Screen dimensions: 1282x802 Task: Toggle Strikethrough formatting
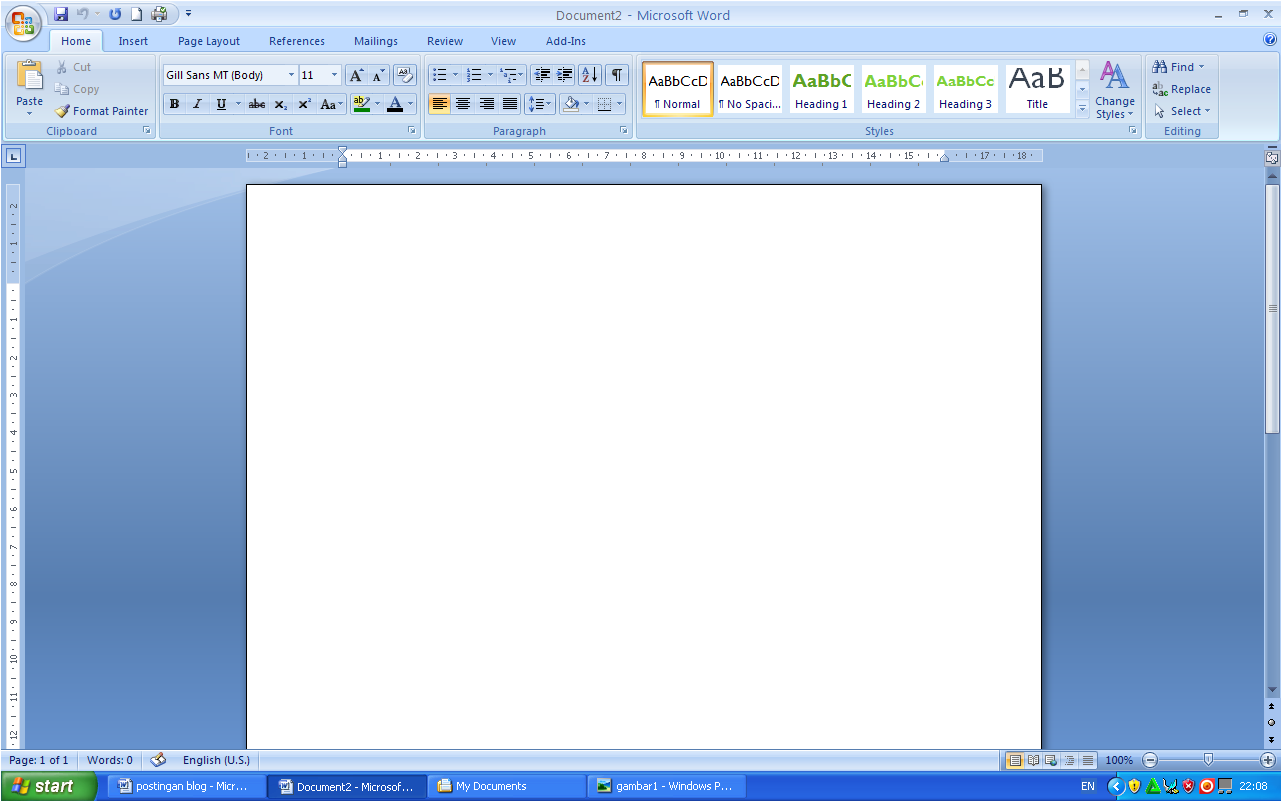pos(257,104)
